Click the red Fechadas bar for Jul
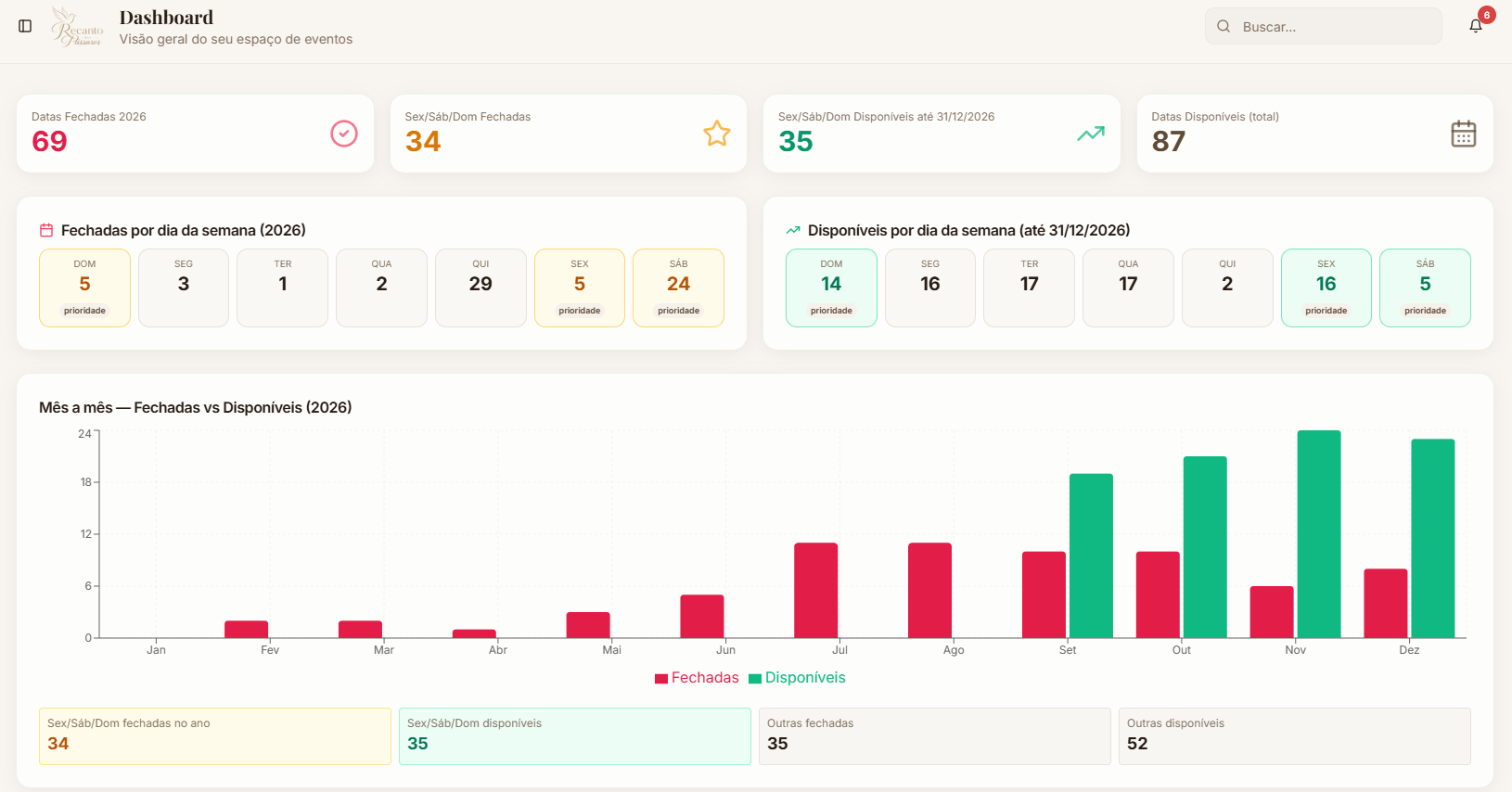Screen dimensions: 1512x792 point(816,591)
